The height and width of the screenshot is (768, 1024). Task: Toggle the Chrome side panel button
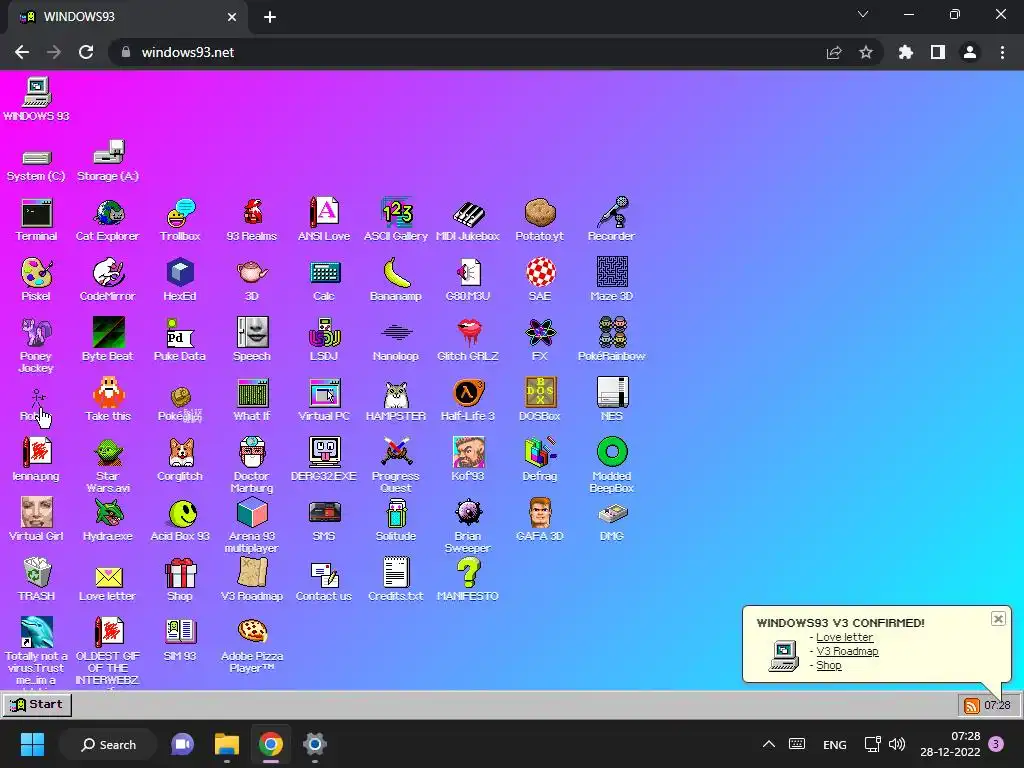click(938, 52)
